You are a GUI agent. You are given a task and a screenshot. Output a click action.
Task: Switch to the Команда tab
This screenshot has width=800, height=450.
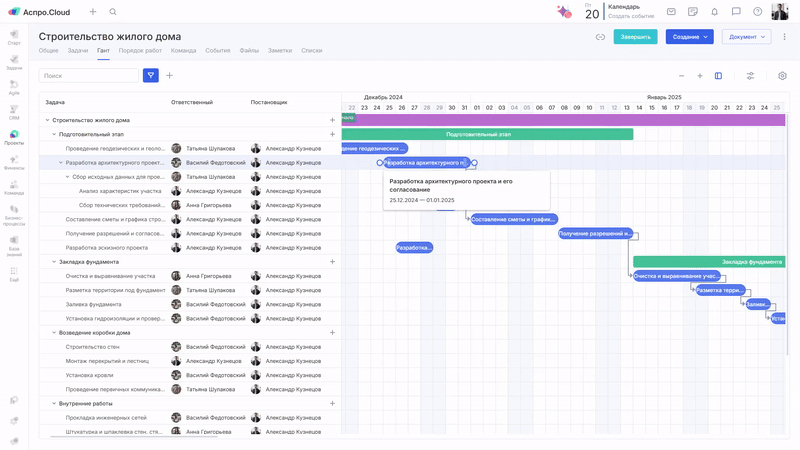tap(183, 50)
